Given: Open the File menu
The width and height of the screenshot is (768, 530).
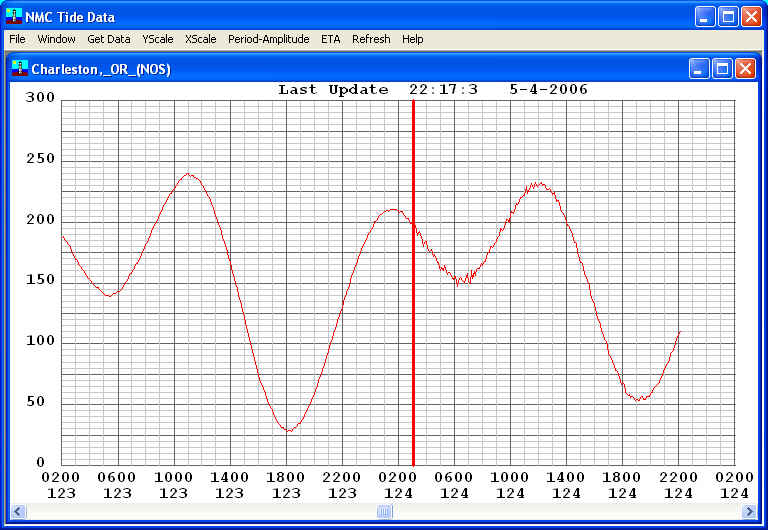Looking at the screenshot, I should coord(17,39).
